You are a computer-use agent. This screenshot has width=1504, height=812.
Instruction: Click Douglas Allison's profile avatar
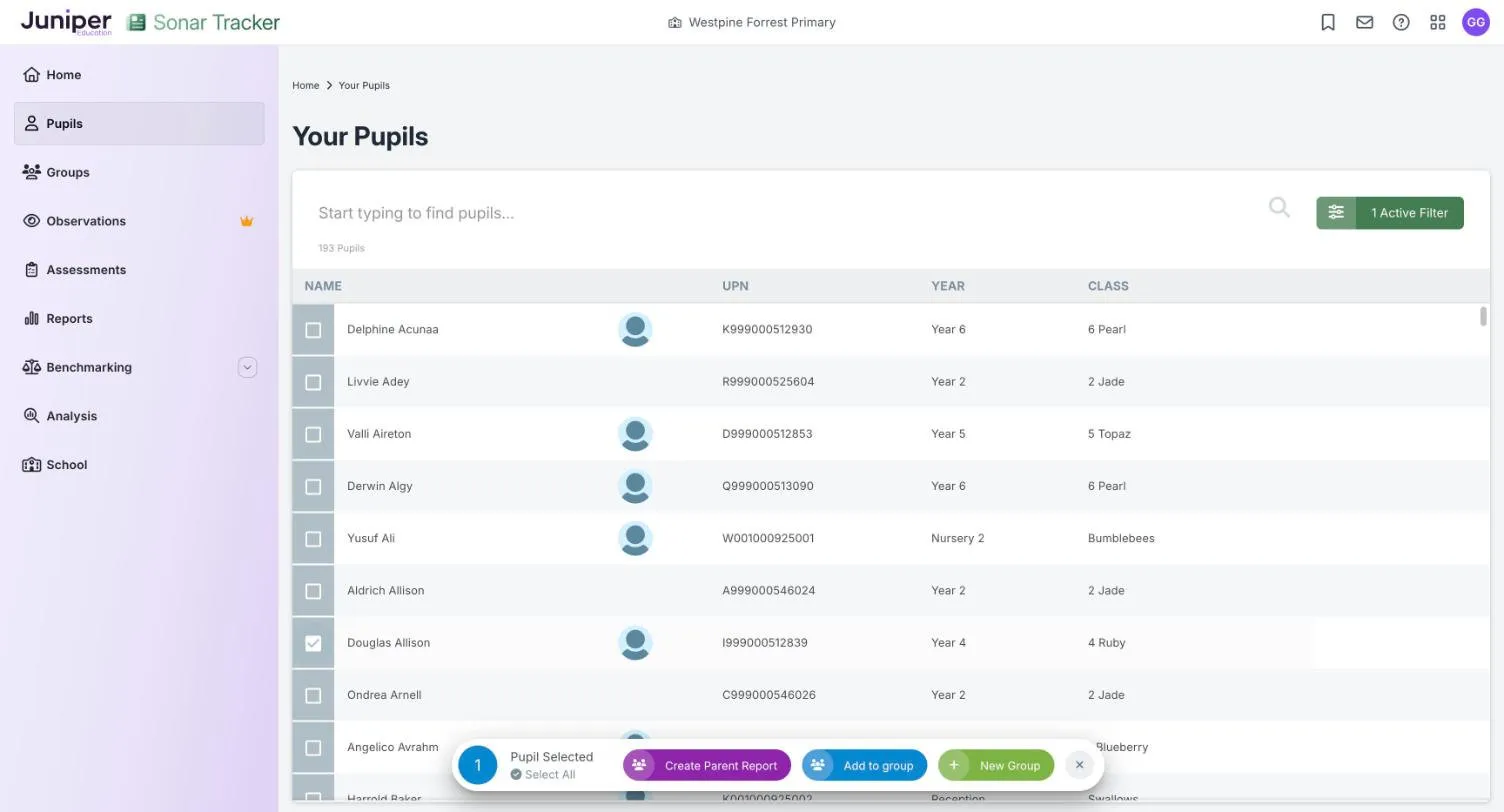(635, 643)
